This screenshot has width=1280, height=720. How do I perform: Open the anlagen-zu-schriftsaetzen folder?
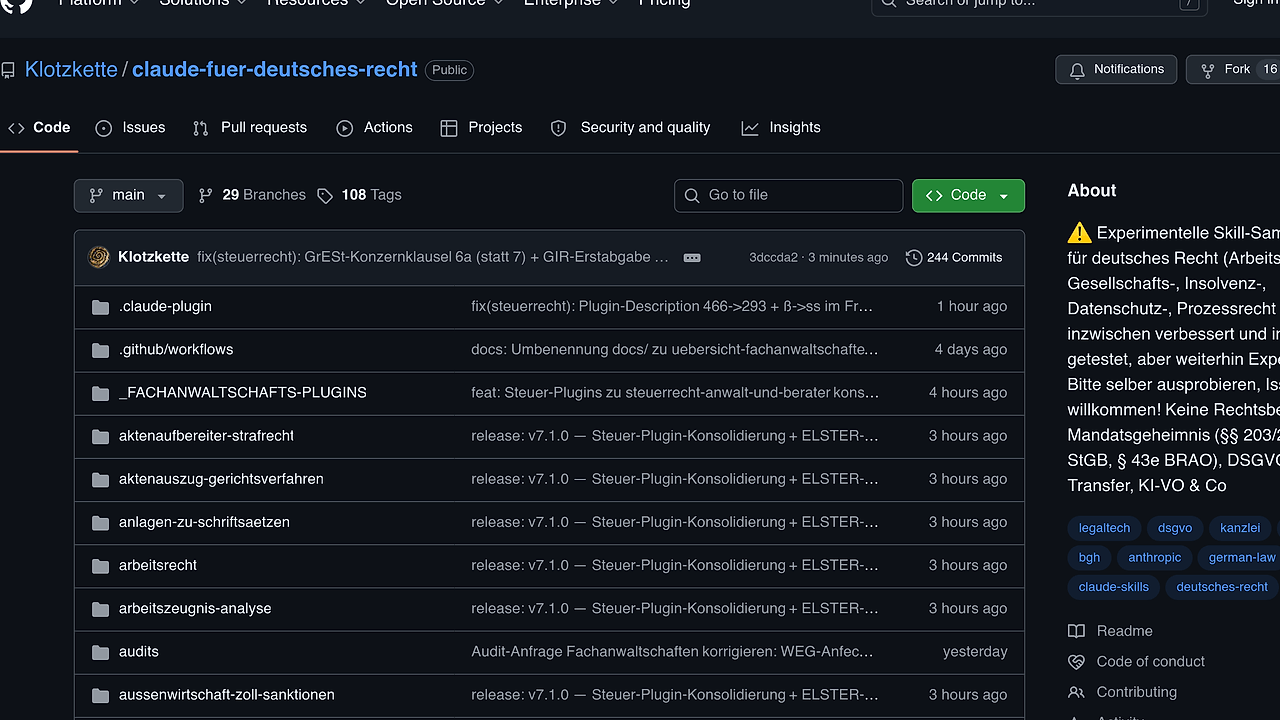point(204,521)
